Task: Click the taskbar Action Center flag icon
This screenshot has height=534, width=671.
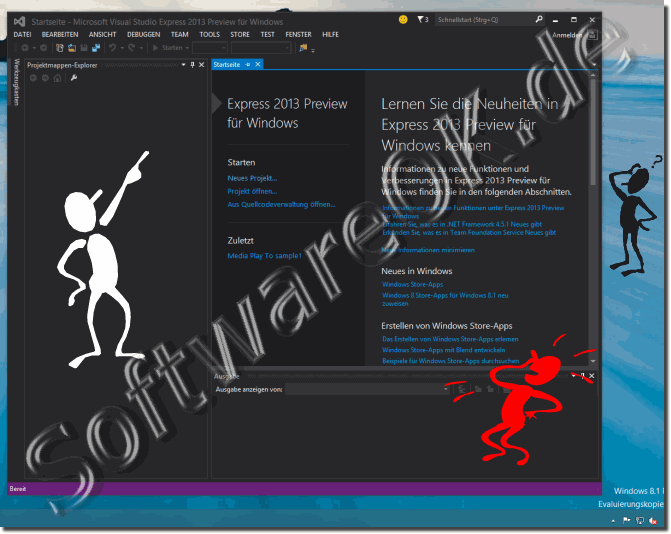Action: pos(626,521)
